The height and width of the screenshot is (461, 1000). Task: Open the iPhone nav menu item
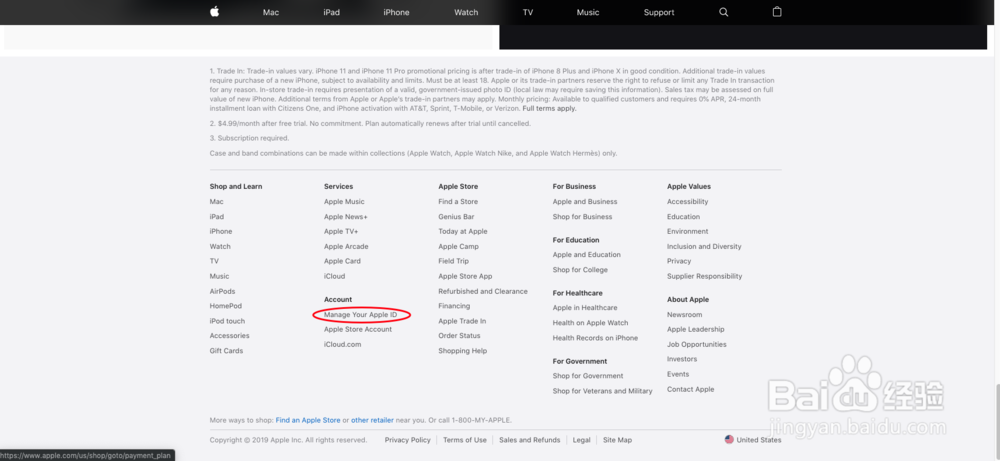[396, 13]
